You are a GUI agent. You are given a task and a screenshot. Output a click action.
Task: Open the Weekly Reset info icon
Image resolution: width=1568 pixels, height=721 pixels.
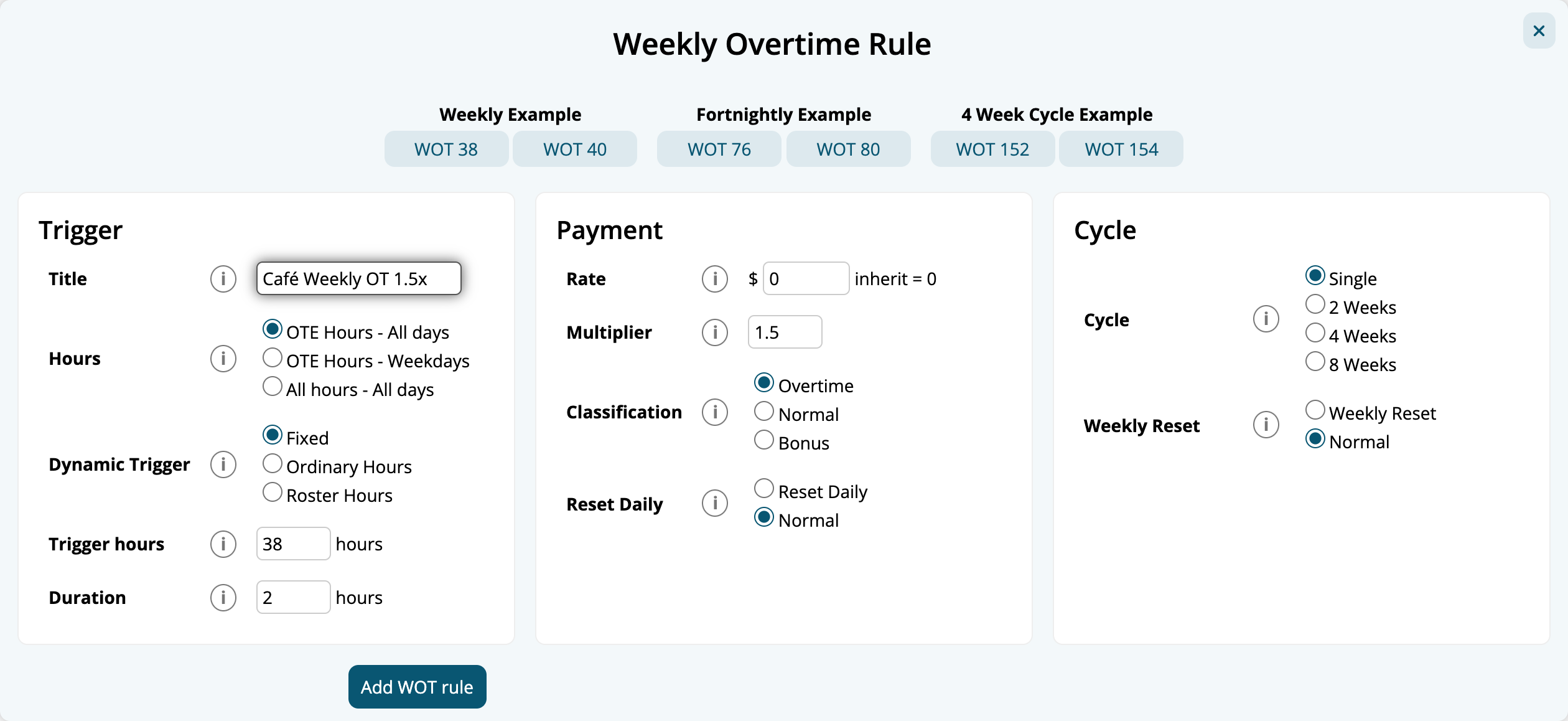1266,425
